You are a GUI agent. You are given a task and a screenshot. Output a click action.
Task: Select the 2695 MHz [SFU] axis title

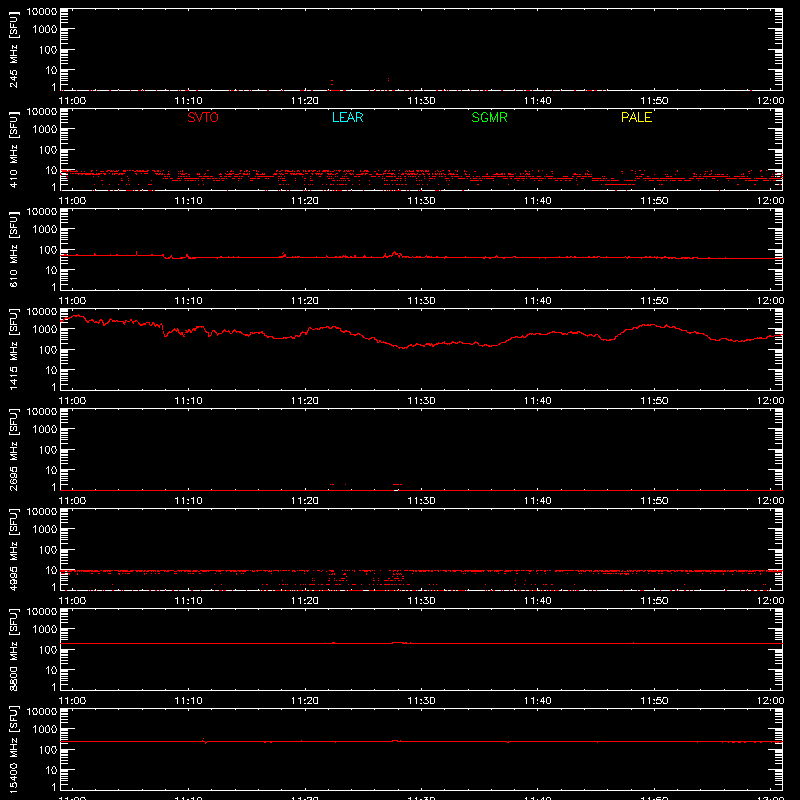pyautogui.click(x=14, y=449)
